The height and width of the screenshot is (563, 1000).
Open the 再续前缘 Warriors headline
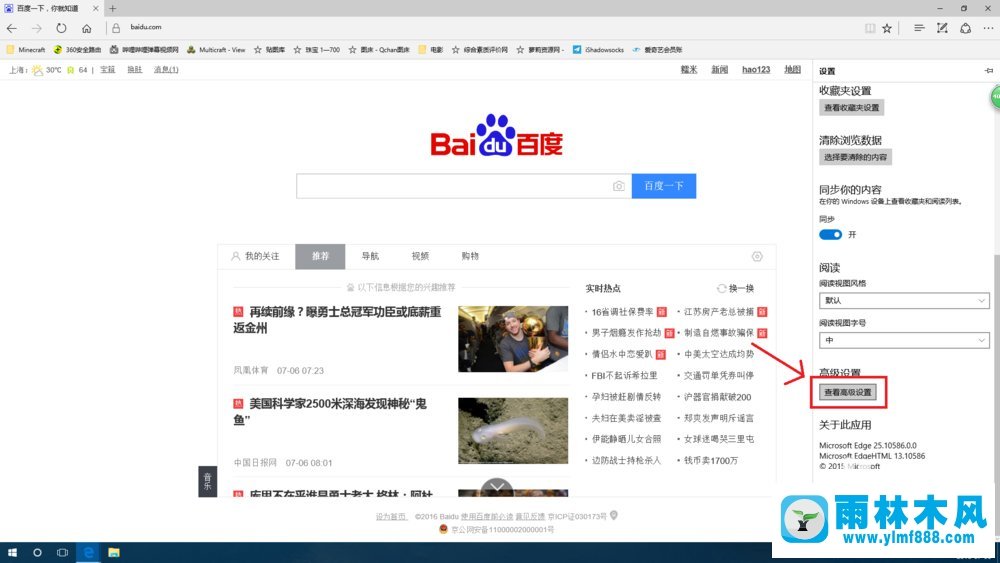coord(337,319)
